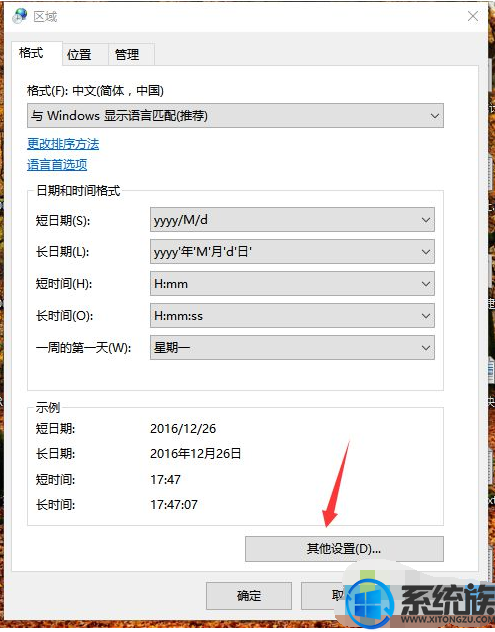Click the 2016/12/26 short date example text
Image resolution: width=495 pixels, height=632 pixels.
183,428
